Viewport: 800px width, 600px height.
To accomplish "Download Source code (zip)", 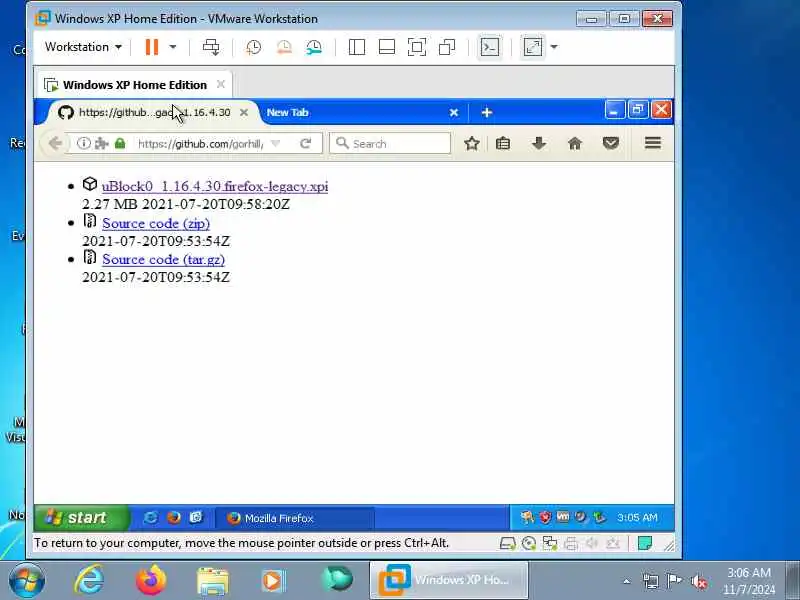I will 156,223.
